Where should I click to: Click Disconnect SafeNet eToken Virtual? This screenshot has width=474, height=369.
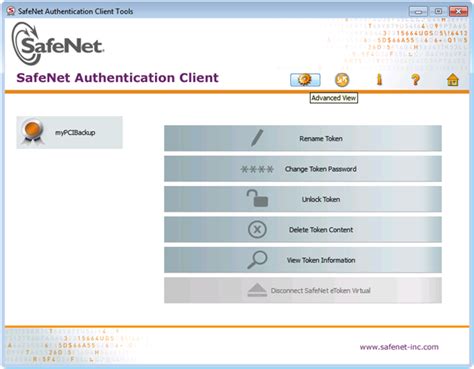303,290
